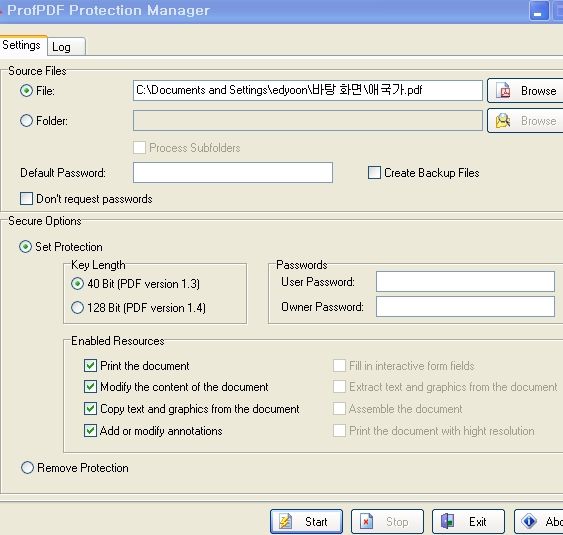The width and height of the screenshot is (563, 535).
Task: Check Don't request passwords
Action: pyautogui.click(x=26, y=199)
